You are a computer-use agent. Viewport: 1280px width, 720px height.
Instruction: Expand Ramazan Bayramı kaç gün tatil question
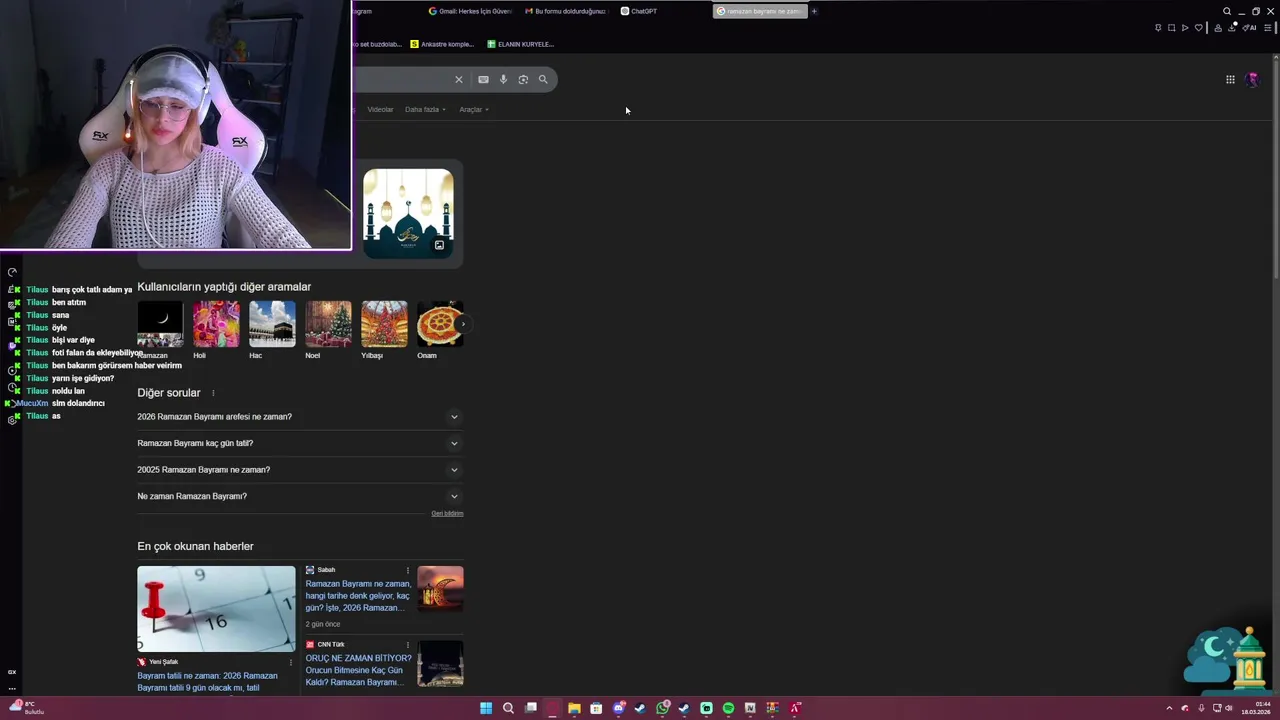(x=300, y=443)
